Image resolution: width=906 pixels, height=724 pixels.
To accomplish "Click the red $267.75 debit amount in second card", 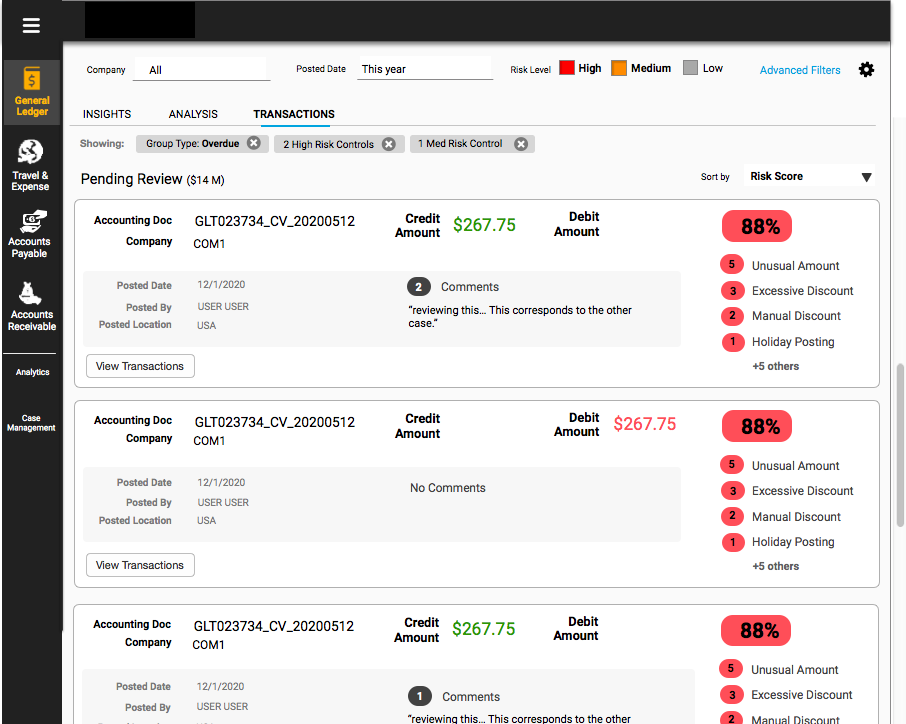I will (644, 424).
